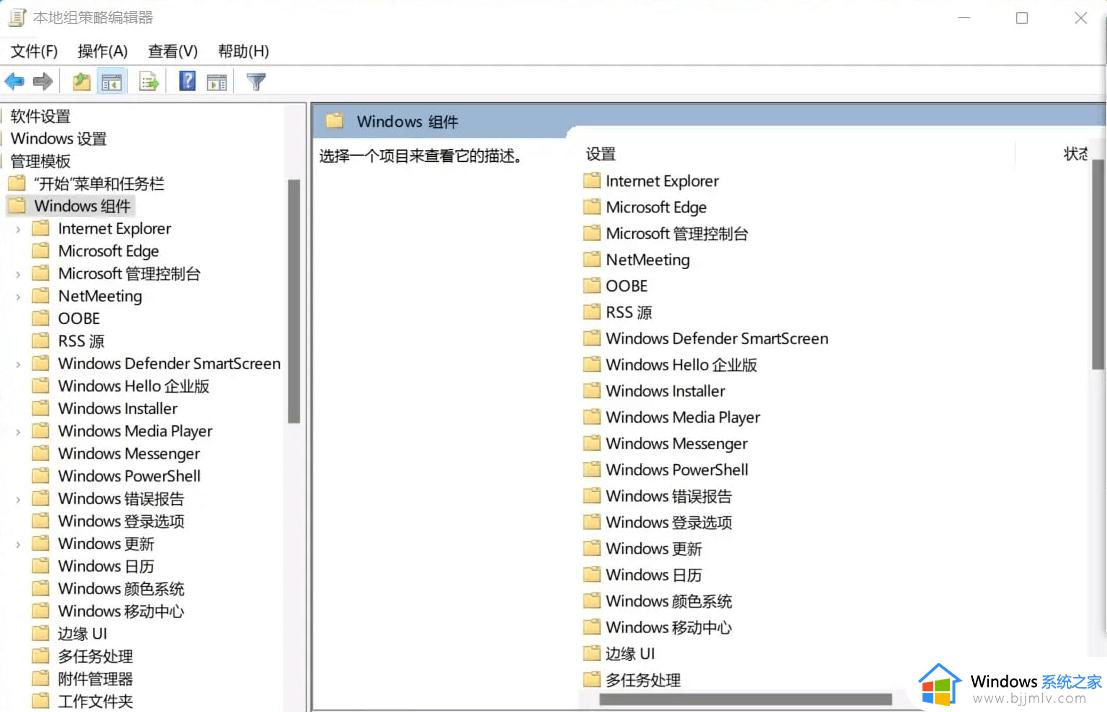Click the Up one level folder icon
This screenshot has height=712, width=1107.
pos(81,82)
